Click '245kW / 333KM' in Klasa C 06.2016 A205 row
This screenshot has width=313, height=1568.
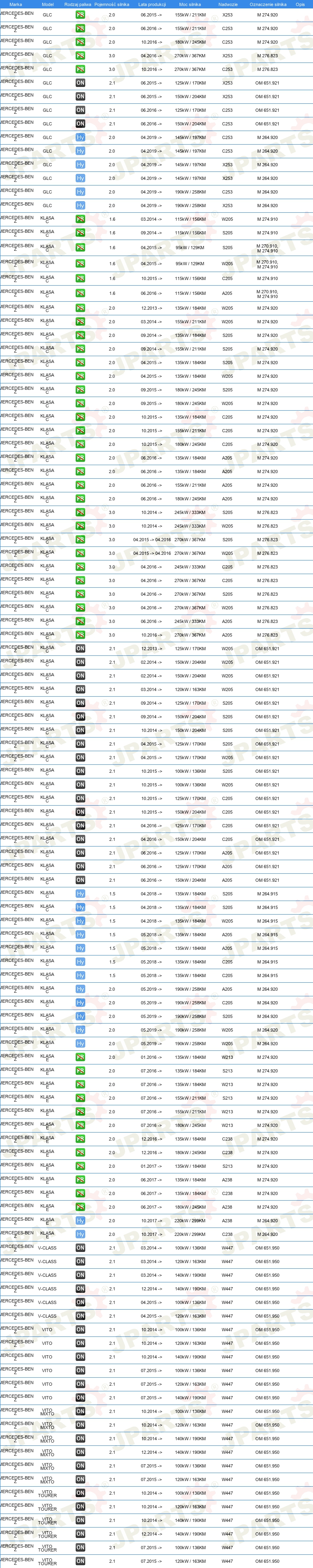(190, 621)
